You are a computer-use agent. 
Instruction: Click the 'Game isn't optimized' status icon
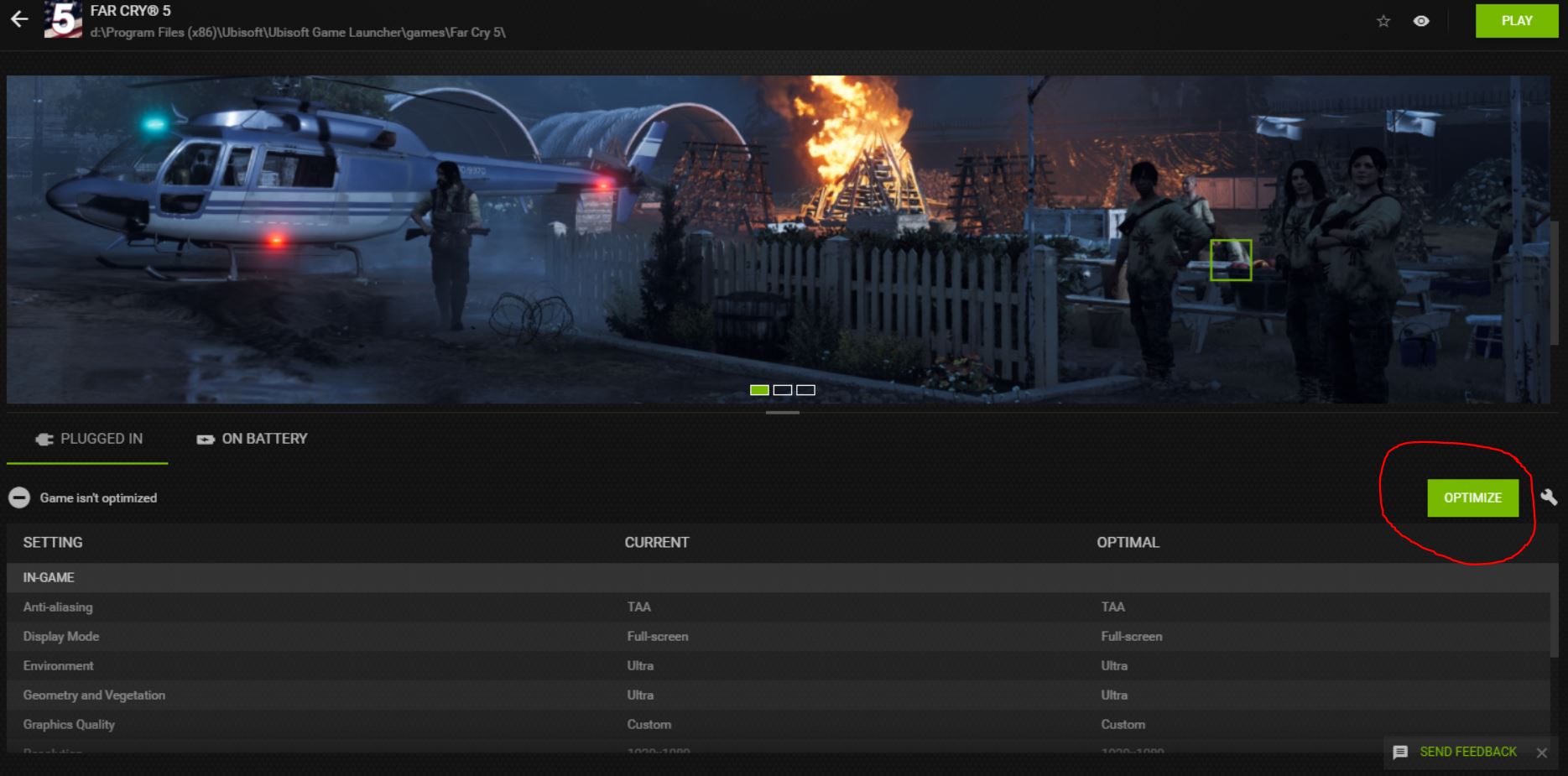coord(19,497)
